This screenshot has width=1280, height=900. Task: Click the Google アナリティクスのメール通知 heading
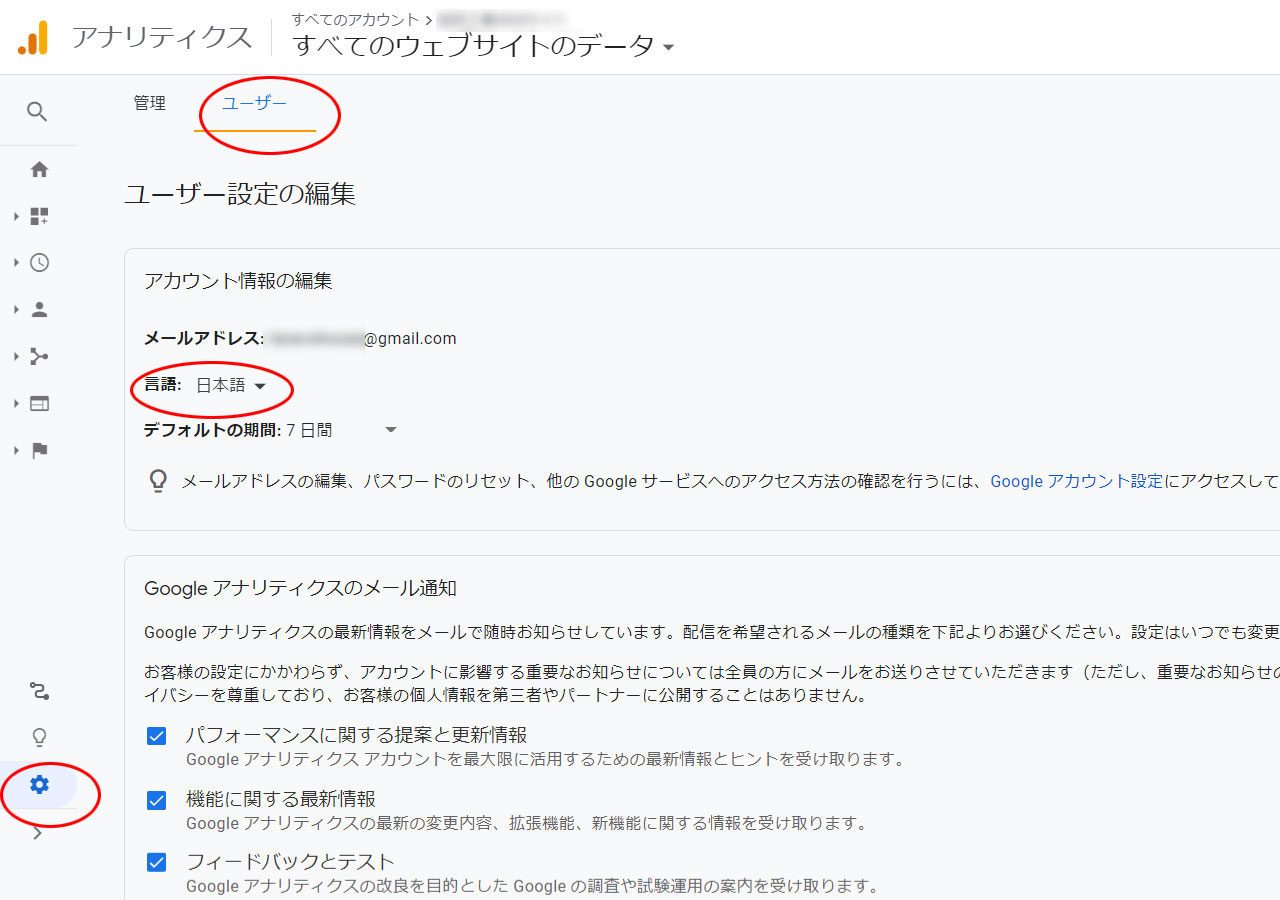click(300, 588)
